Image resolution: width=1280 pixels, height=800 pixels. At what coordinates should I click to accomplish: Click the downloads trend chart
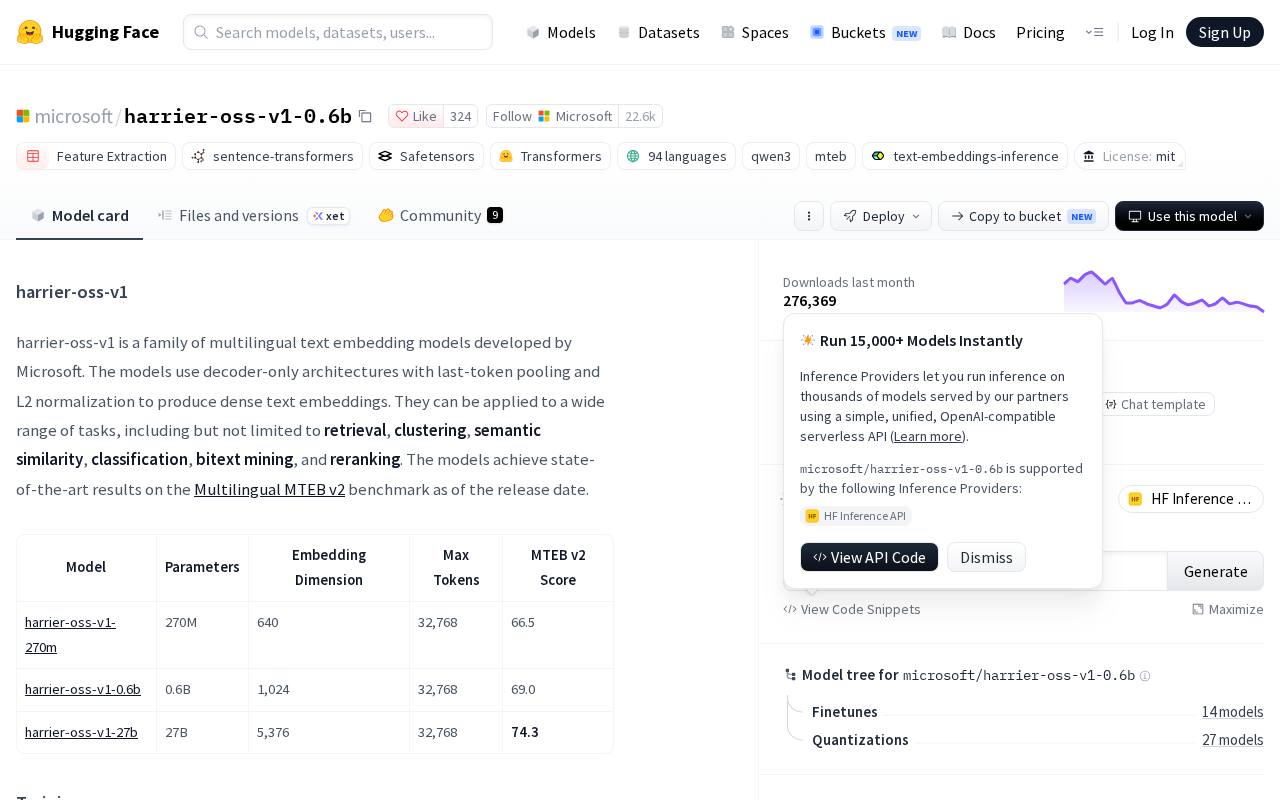[x=1164, y=291]
